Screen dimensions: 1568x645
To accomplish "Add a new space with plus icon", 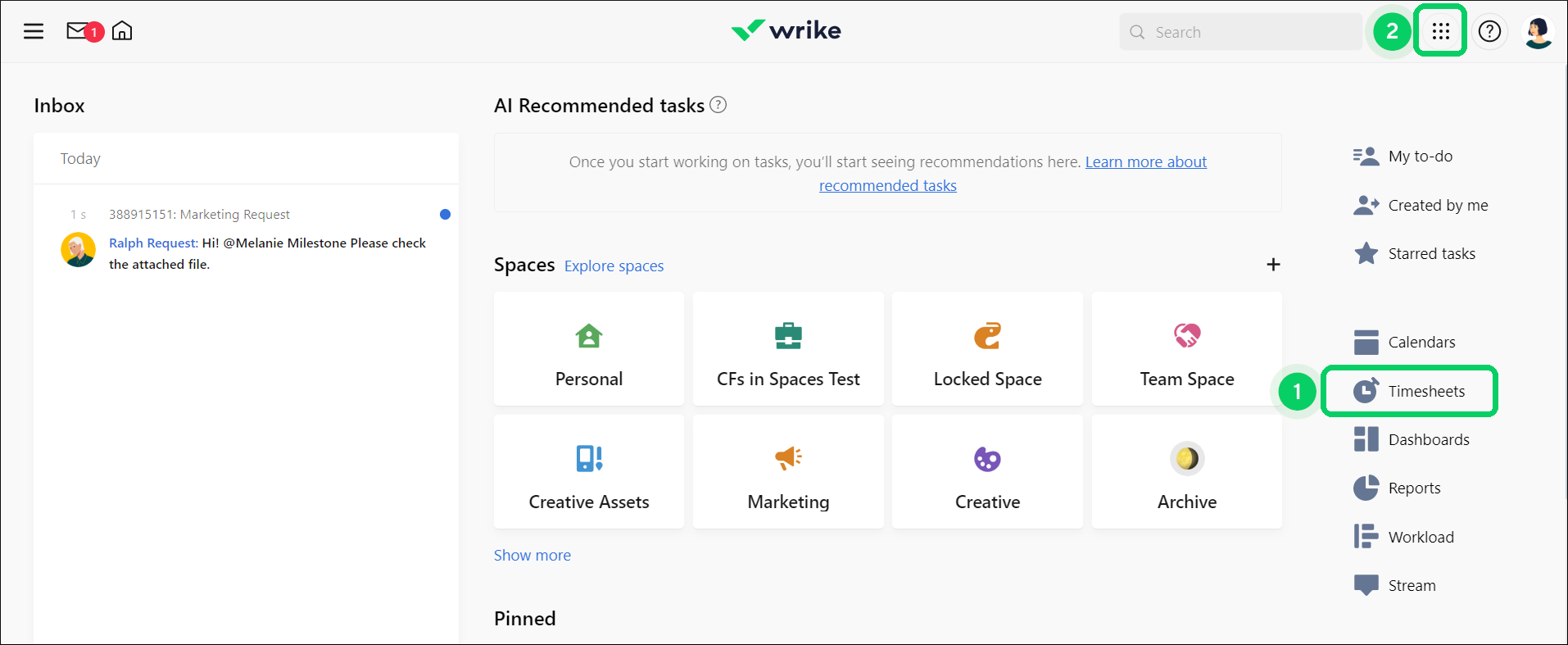I will pyautogui.click(x=1273, y=265).
